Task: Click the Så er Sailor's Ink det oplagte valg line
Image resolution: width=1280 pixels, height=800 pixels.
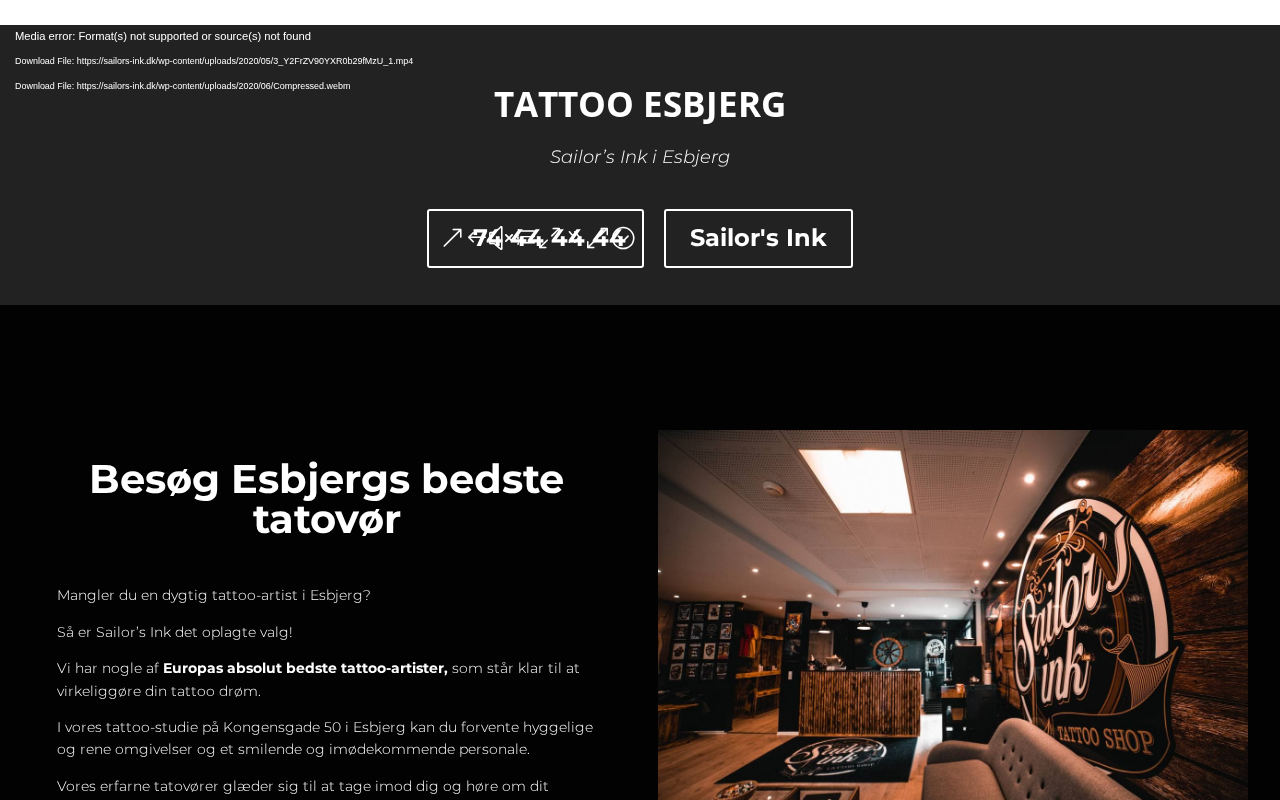Action: click(x=175, y=632)
